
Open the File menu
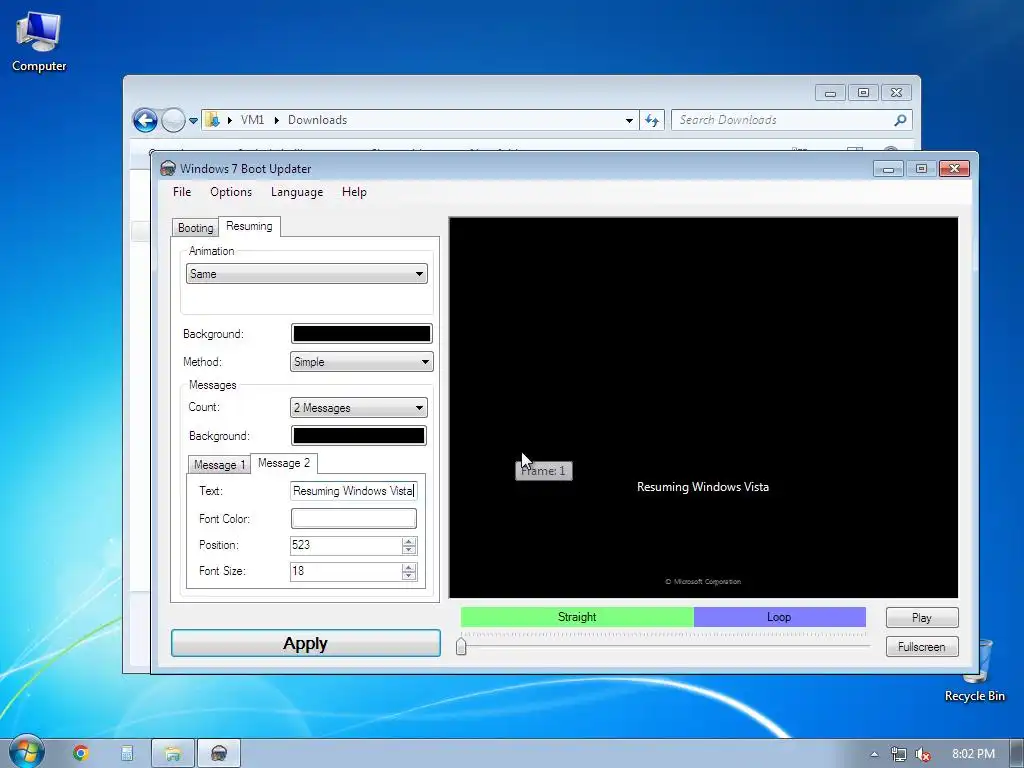tap(182, 192)
